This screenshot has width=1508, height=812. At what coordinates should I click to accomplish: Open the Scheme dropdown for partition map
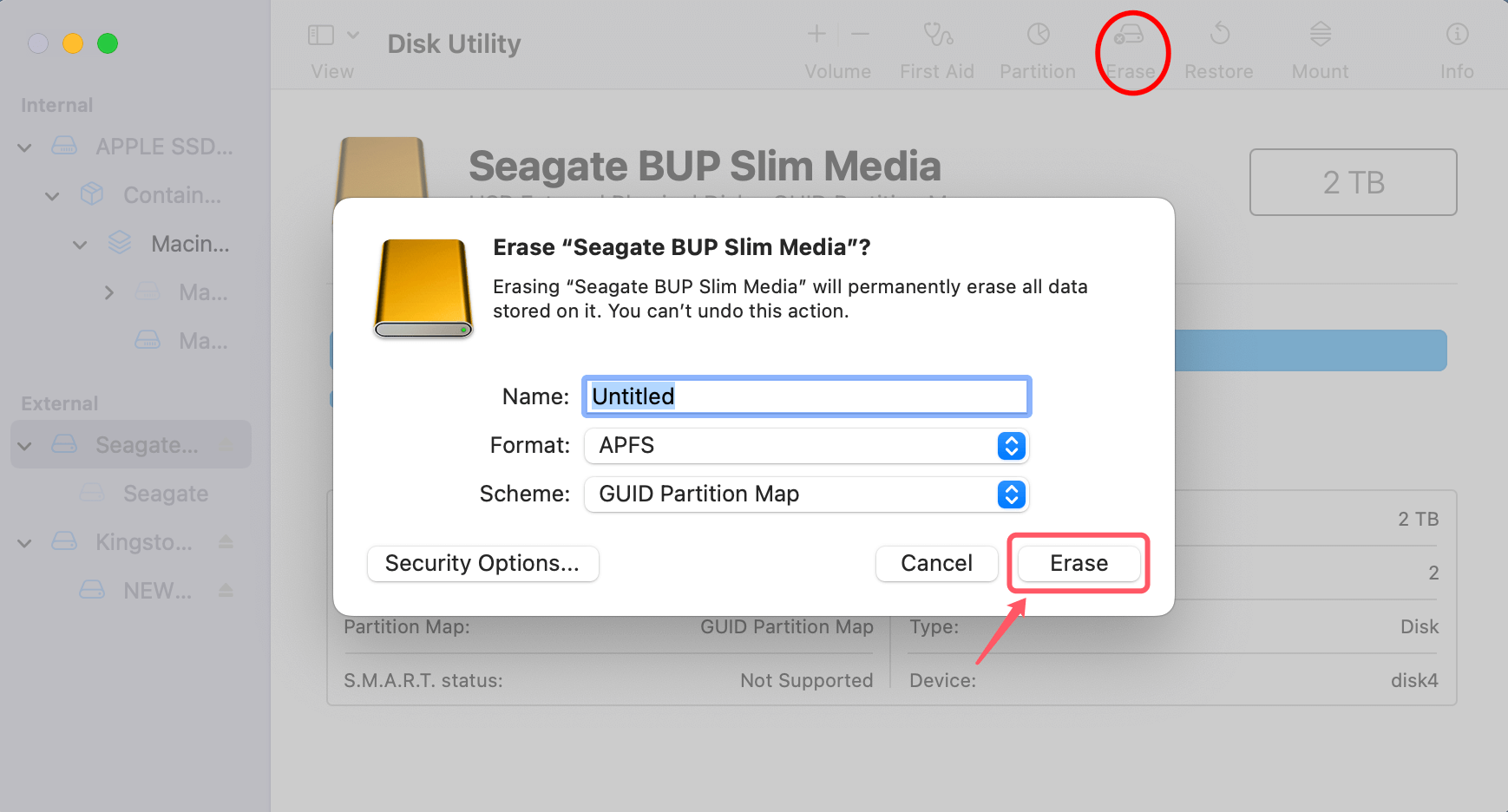coord(1009,494)
